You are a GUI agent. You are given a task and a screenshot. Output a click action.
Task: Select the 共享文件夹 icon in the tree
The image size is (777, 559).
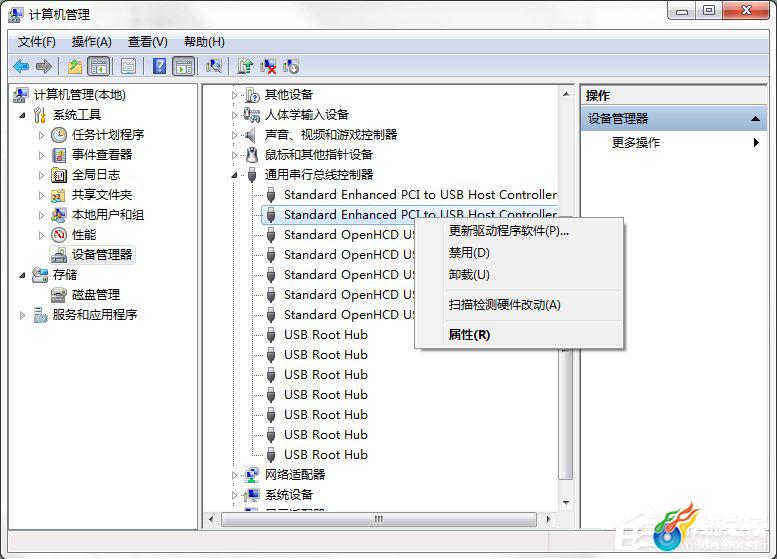[59, 195]
